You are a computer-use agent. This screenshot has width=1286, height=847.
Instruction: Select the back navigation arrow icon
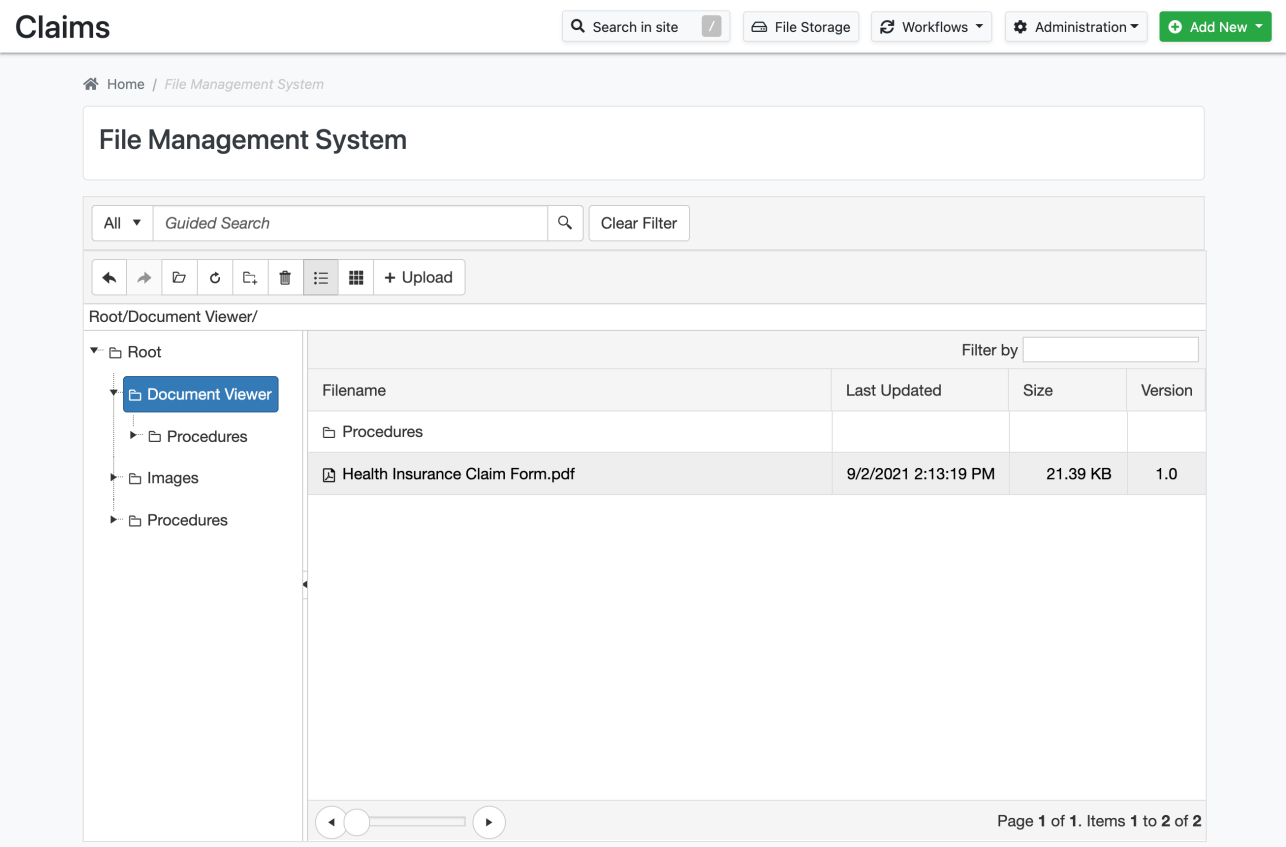[109, 277]
